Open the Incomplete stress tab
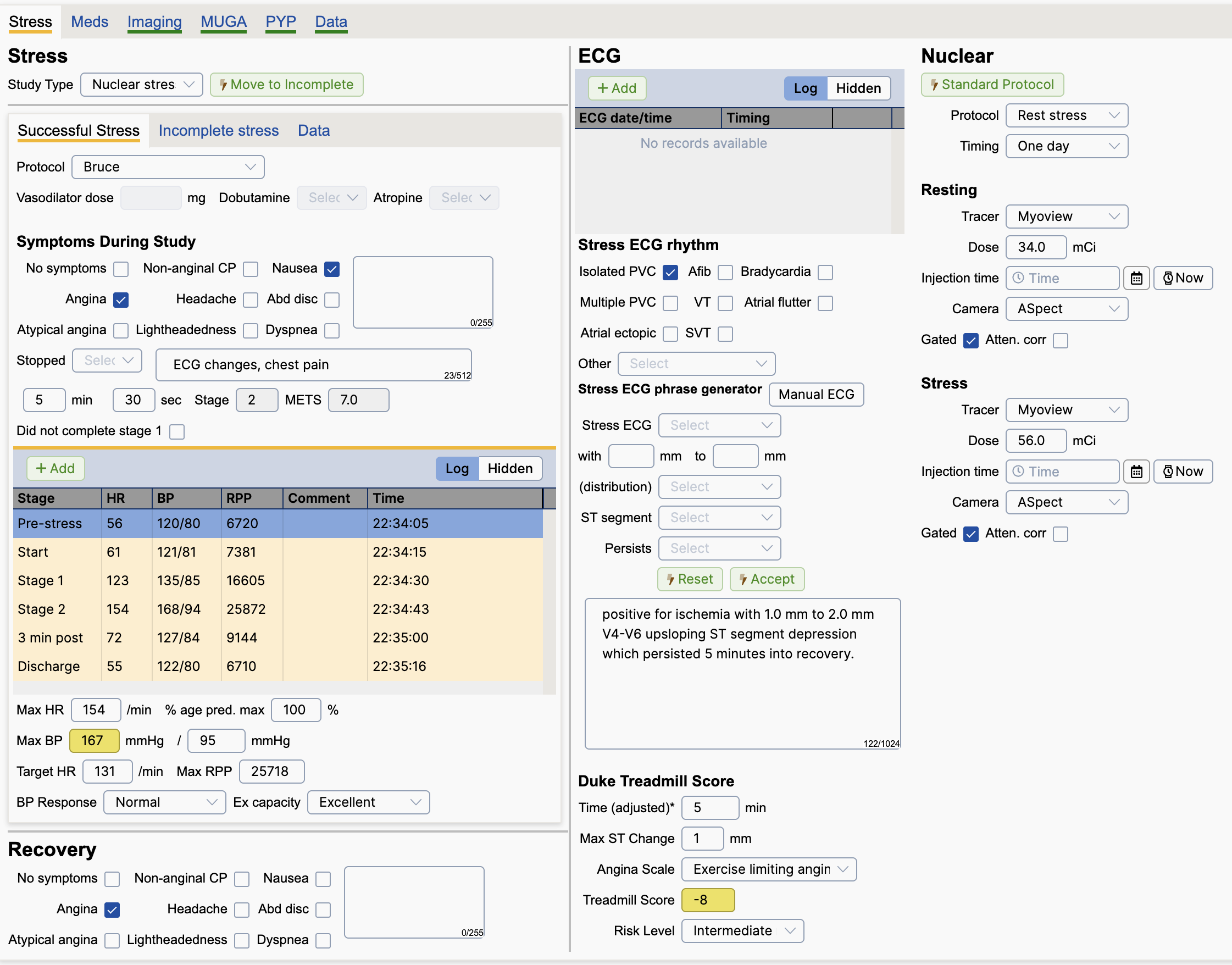1232x965 pixels. 219,130
